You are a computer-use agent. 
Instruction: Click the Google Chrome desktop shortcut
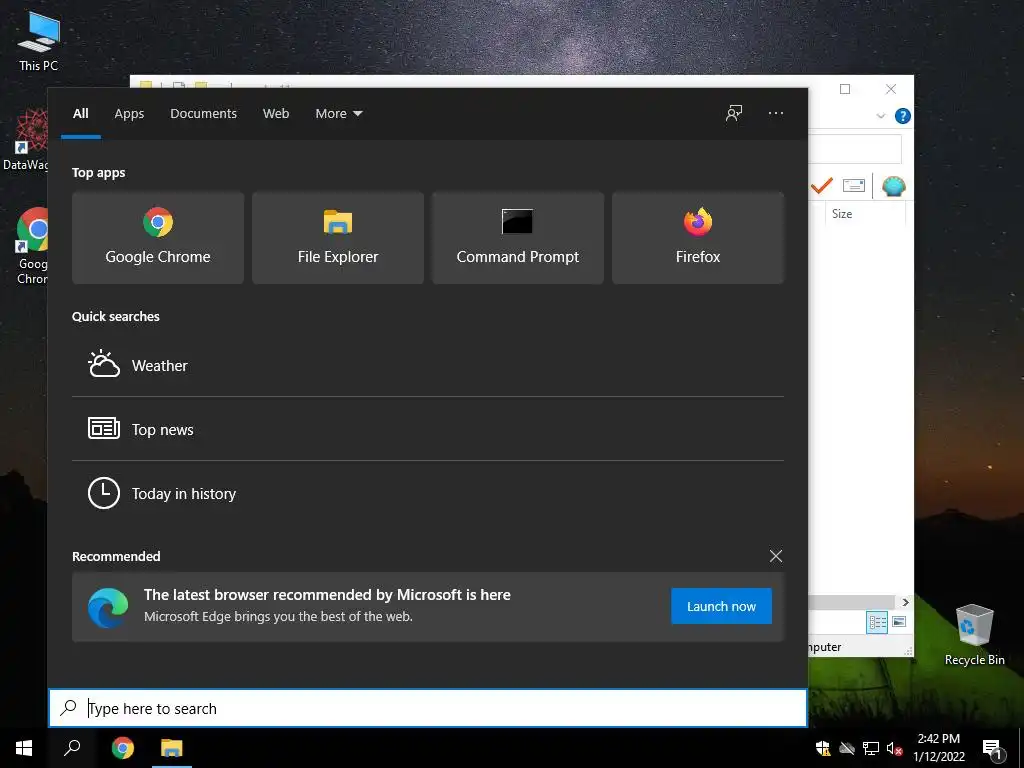coord(32,246)
